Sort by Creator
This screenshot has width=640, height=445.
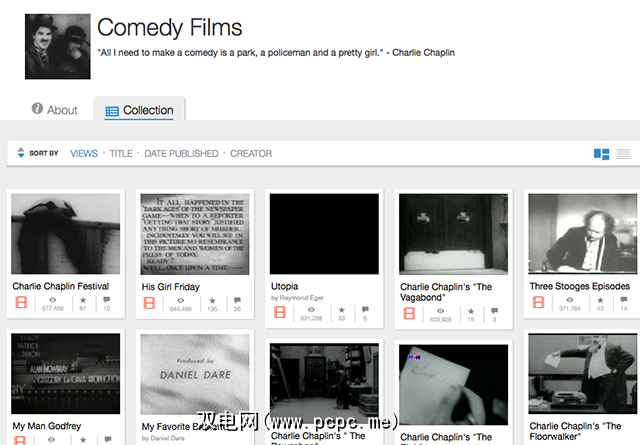251,154
